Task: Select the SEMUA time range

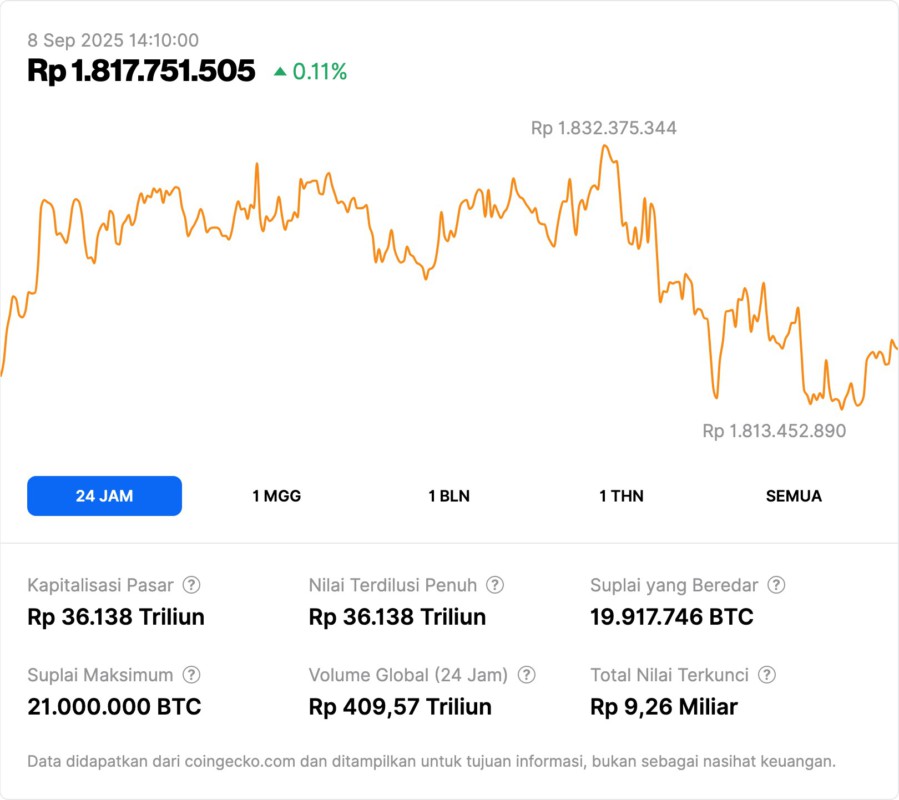Action: 794,496
